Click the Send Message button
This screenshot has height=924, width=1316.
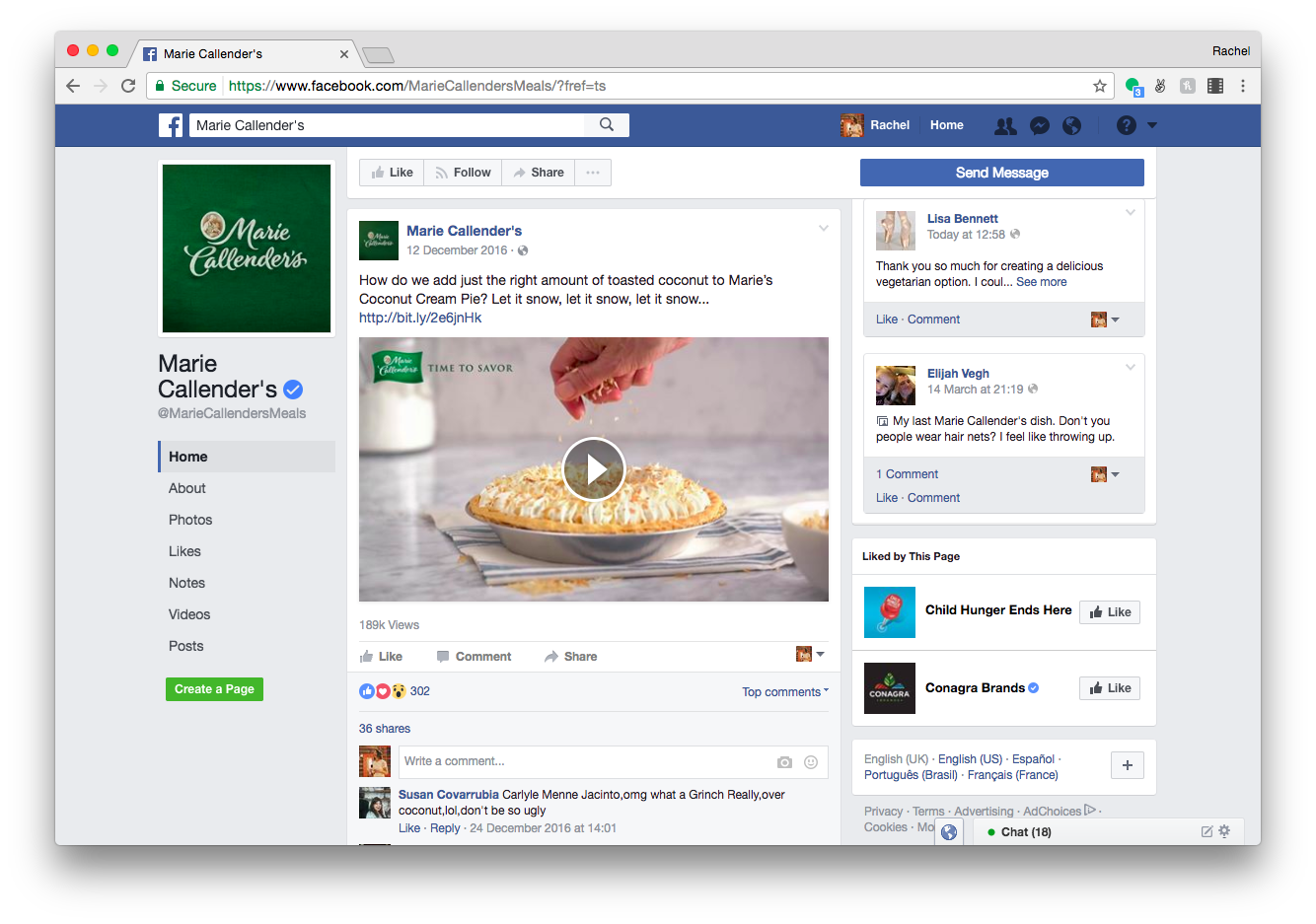[x=1002, y=173]
